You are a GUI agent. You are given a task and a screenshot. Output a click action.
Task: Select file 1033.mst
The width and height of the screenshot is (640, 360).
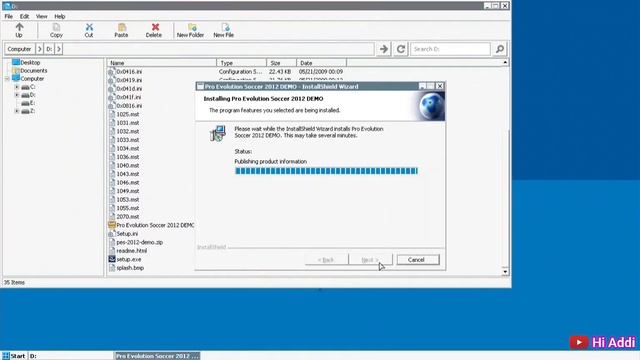pyautogui.click(x=124, y=140)
